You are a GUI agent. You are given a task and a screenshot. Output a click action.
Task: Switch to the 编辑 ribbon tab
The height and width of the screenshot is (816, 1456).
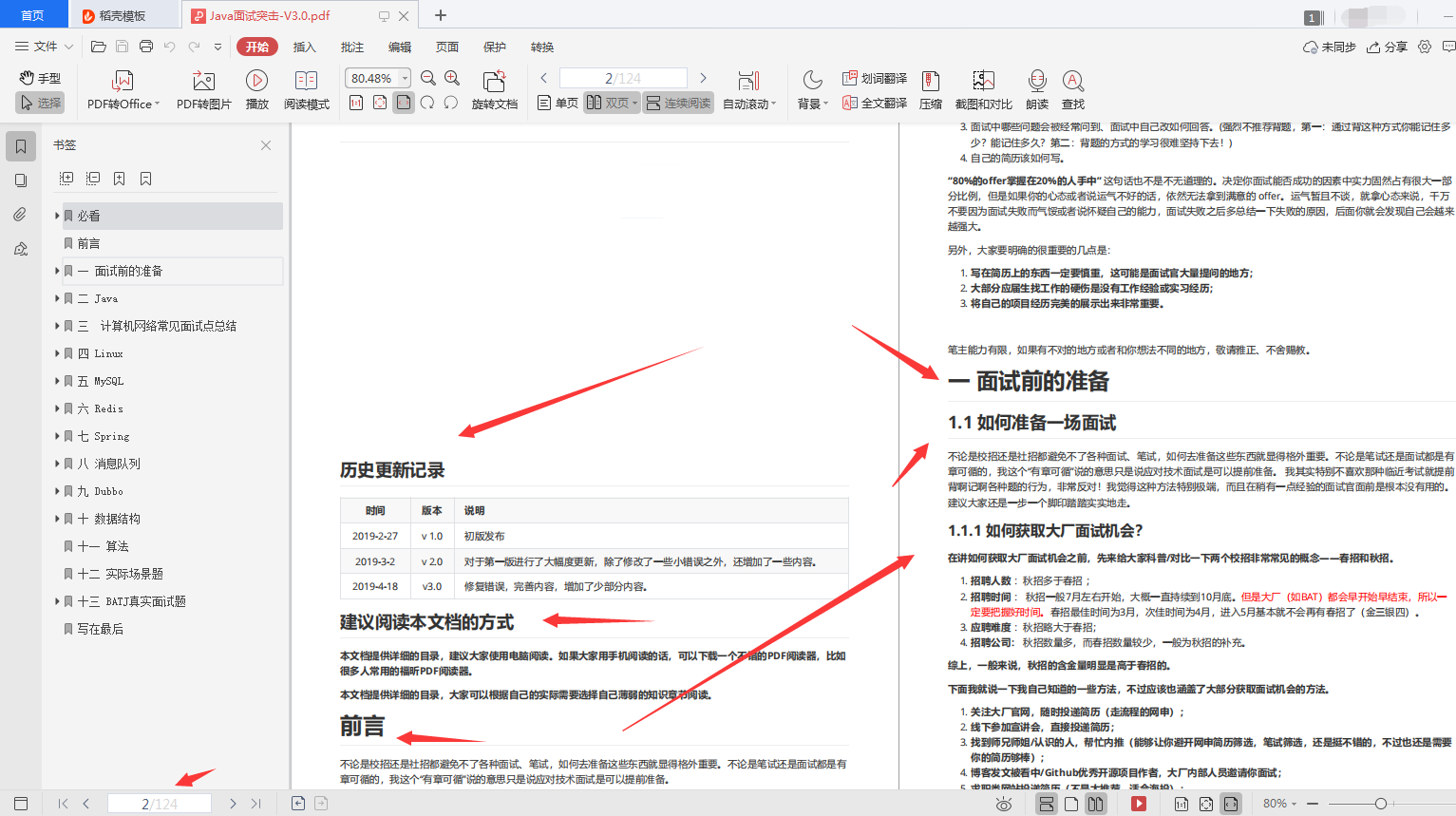point(400,47)
